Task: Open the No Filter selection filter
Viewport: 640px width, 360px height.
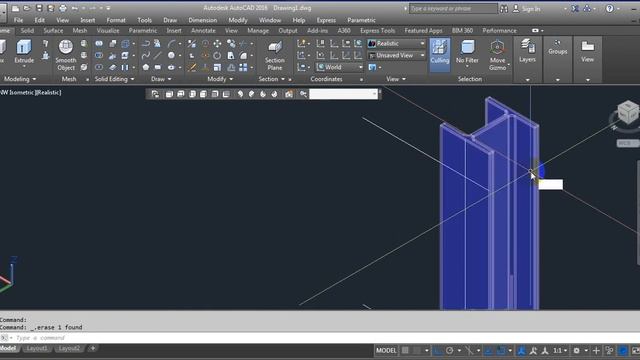Action: 467,52
